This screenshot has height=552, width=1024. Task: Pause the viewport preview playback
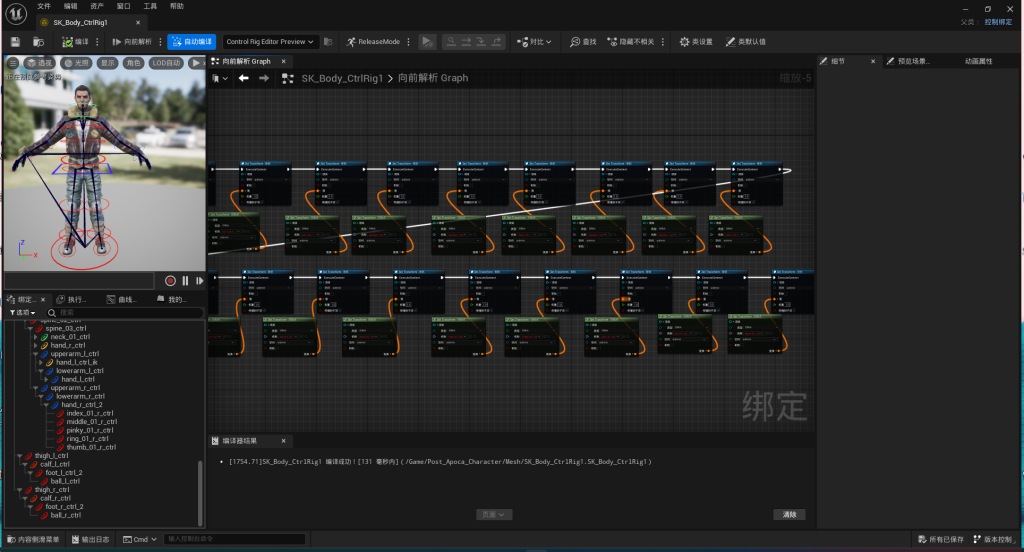pos(185,281)
